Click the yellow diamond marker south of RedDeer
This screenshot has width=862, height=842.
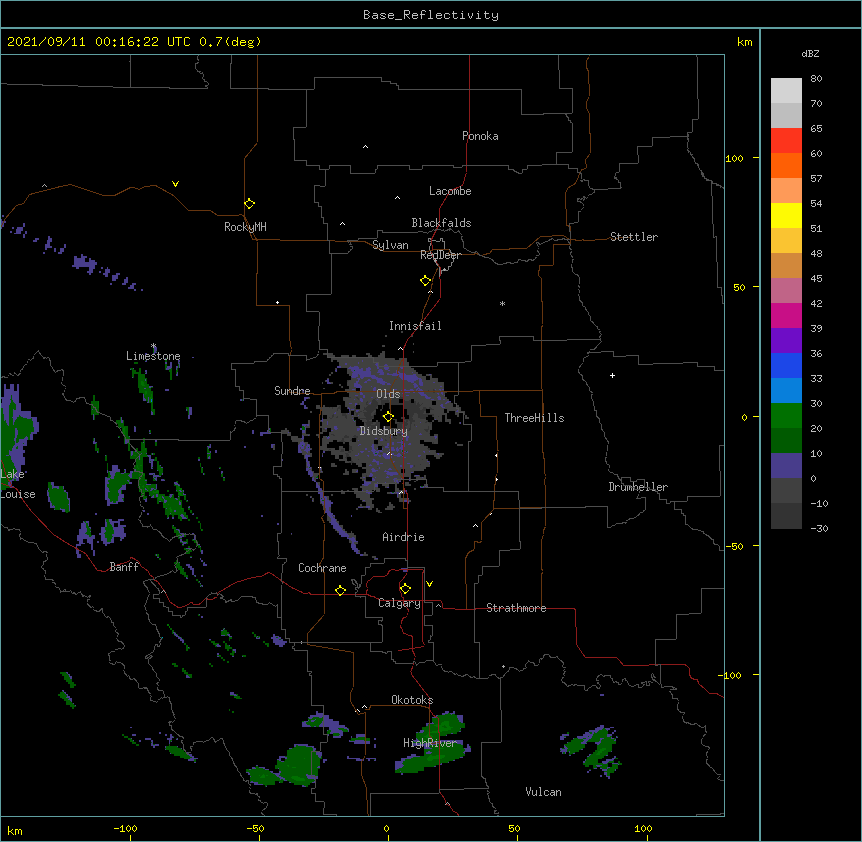coord(426,281)
